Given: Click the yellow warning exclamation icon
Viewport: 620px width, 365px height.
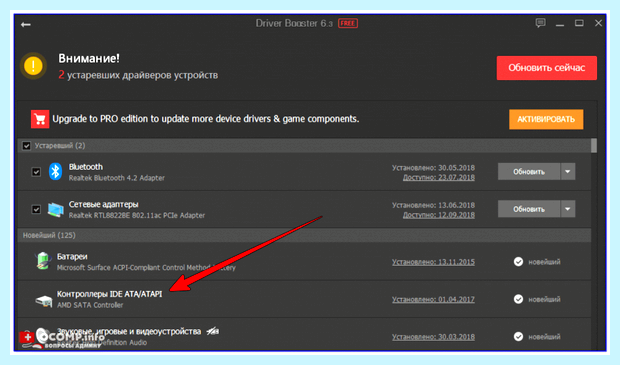Looking at the screenshot, I should [x=33, y=66].
